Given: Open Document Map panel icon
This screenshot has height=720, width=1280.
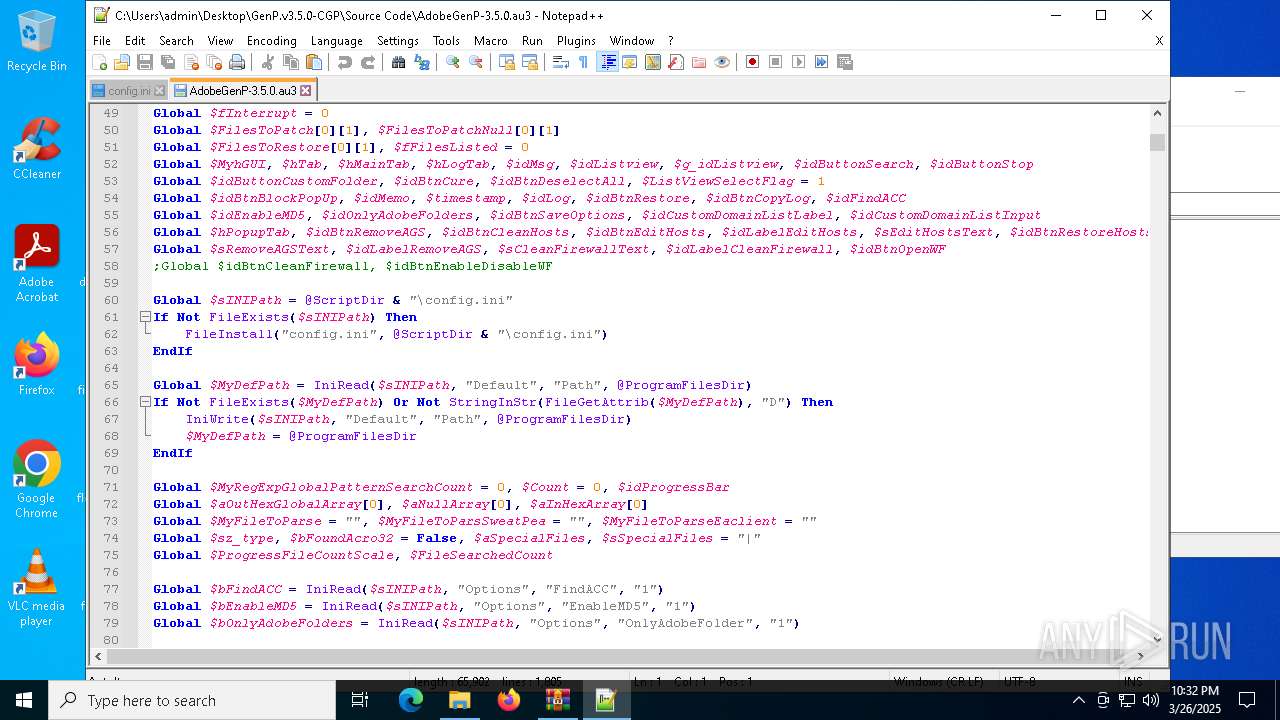Looking at the screenshot, I should (x=653, y=62).
